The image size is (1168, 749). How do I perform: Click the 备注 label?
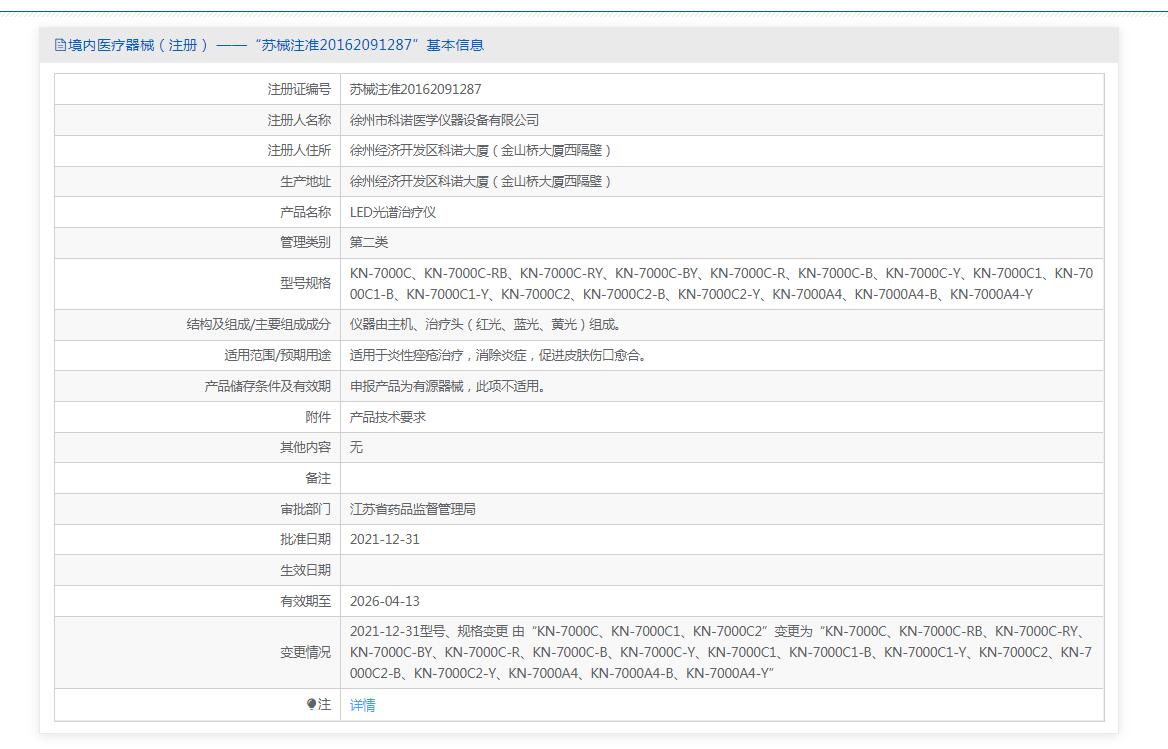318,479
